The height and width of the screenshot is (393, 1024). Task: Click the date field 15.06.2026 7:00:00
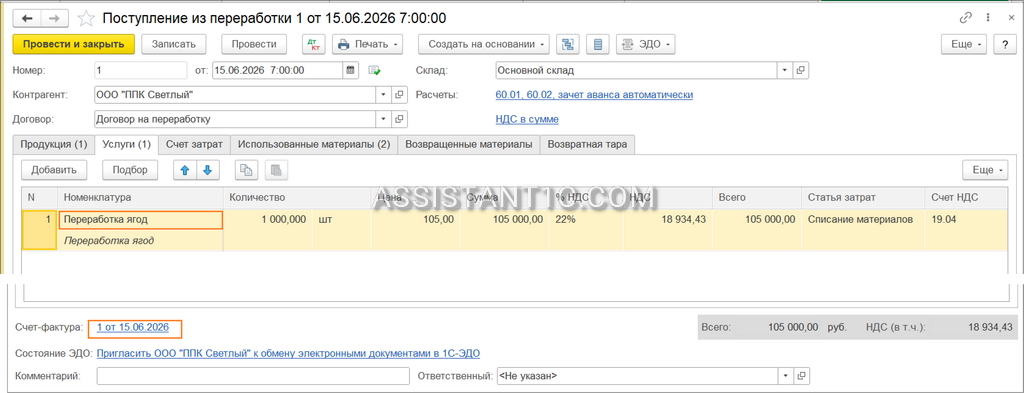point(277,70)
